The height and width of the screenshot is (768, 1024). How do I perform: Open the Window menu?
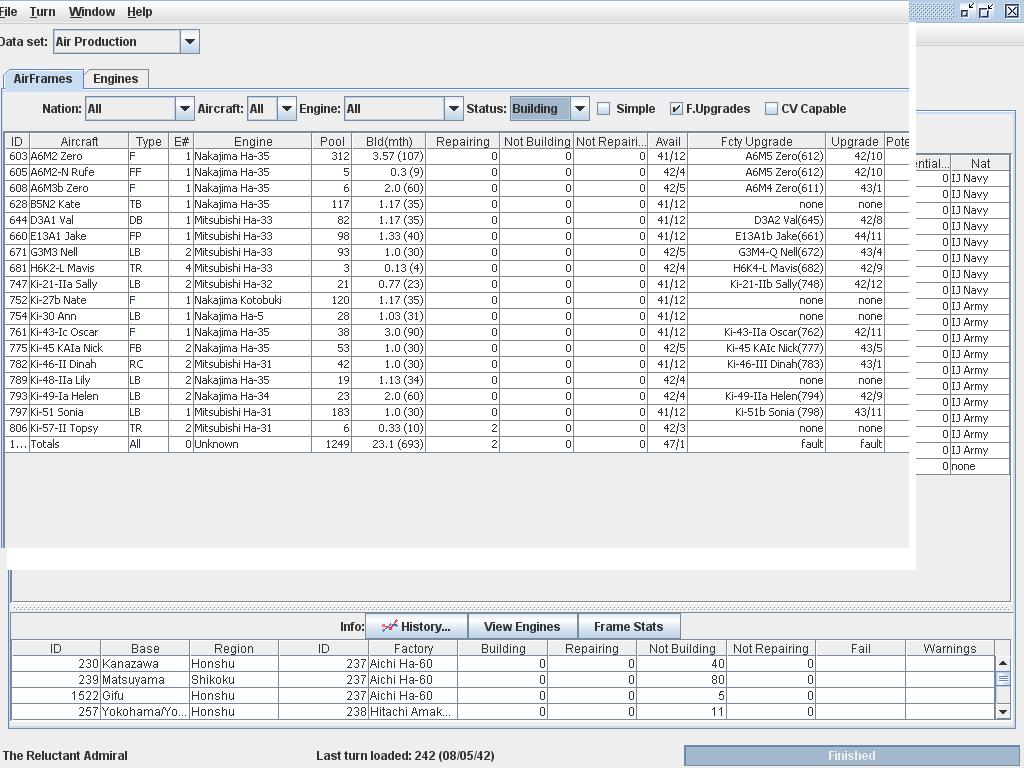92,12
